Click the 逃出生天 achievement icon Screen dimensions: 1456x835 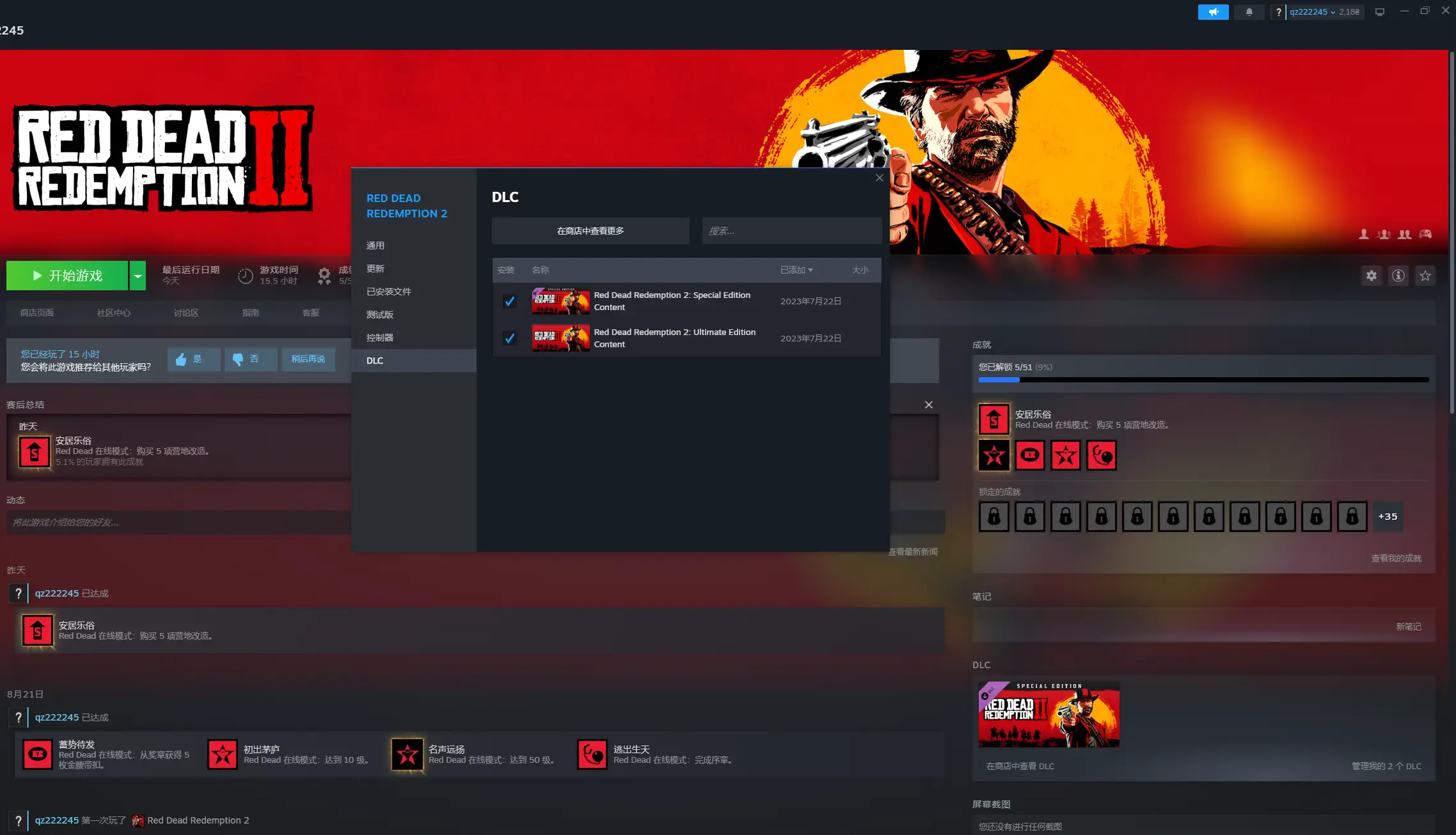tap(592, 754)
